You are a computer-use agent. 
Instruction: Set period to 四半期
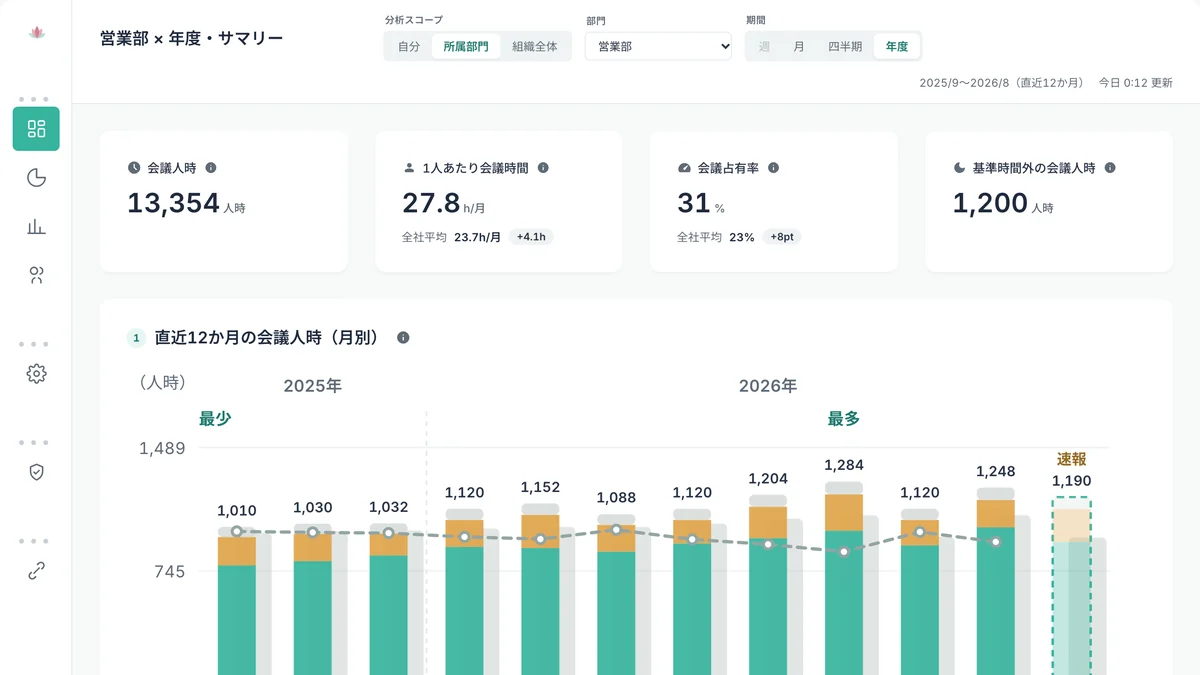pos(845,46)
